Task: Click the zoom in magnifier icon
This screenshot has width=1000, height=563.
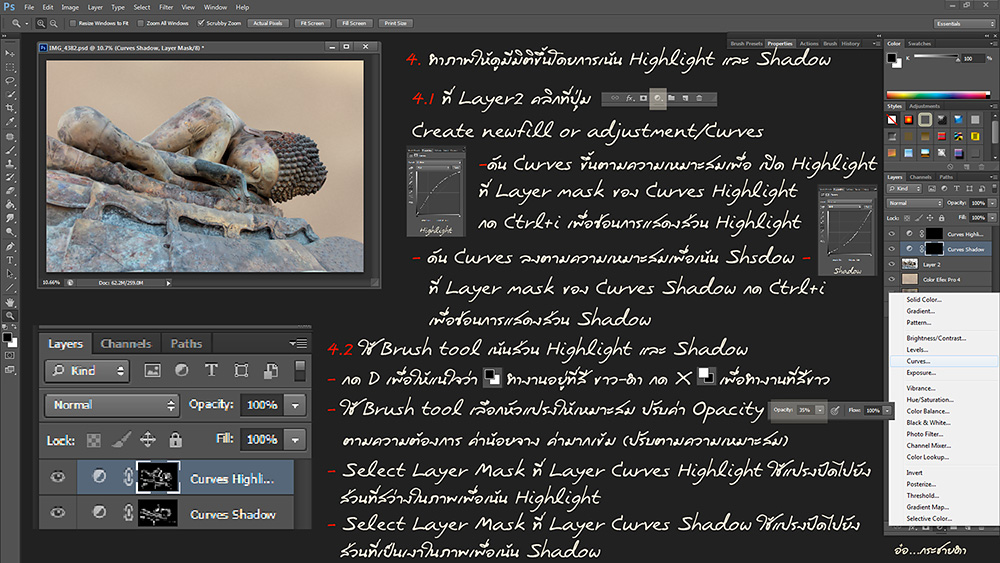Action: (41, 23)
